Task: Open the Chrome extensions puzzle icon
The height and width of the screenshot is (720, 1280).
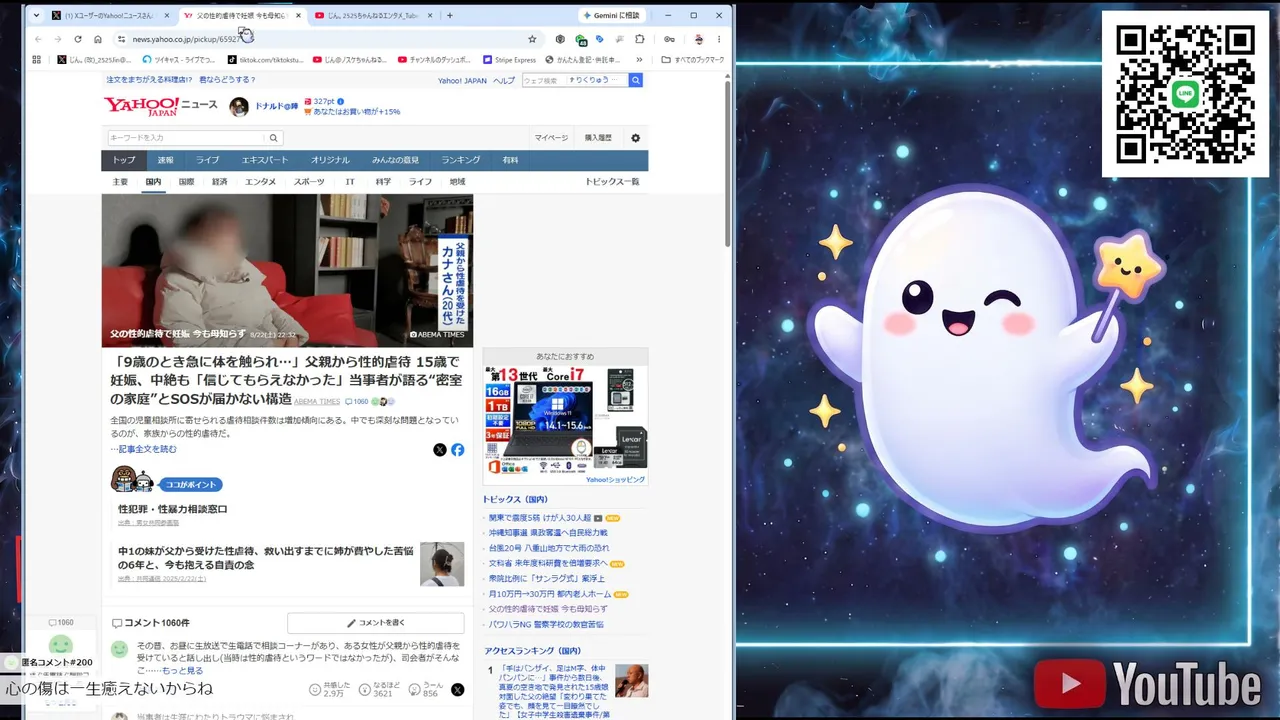Action: pyautogui.click(x=640, y=39)
